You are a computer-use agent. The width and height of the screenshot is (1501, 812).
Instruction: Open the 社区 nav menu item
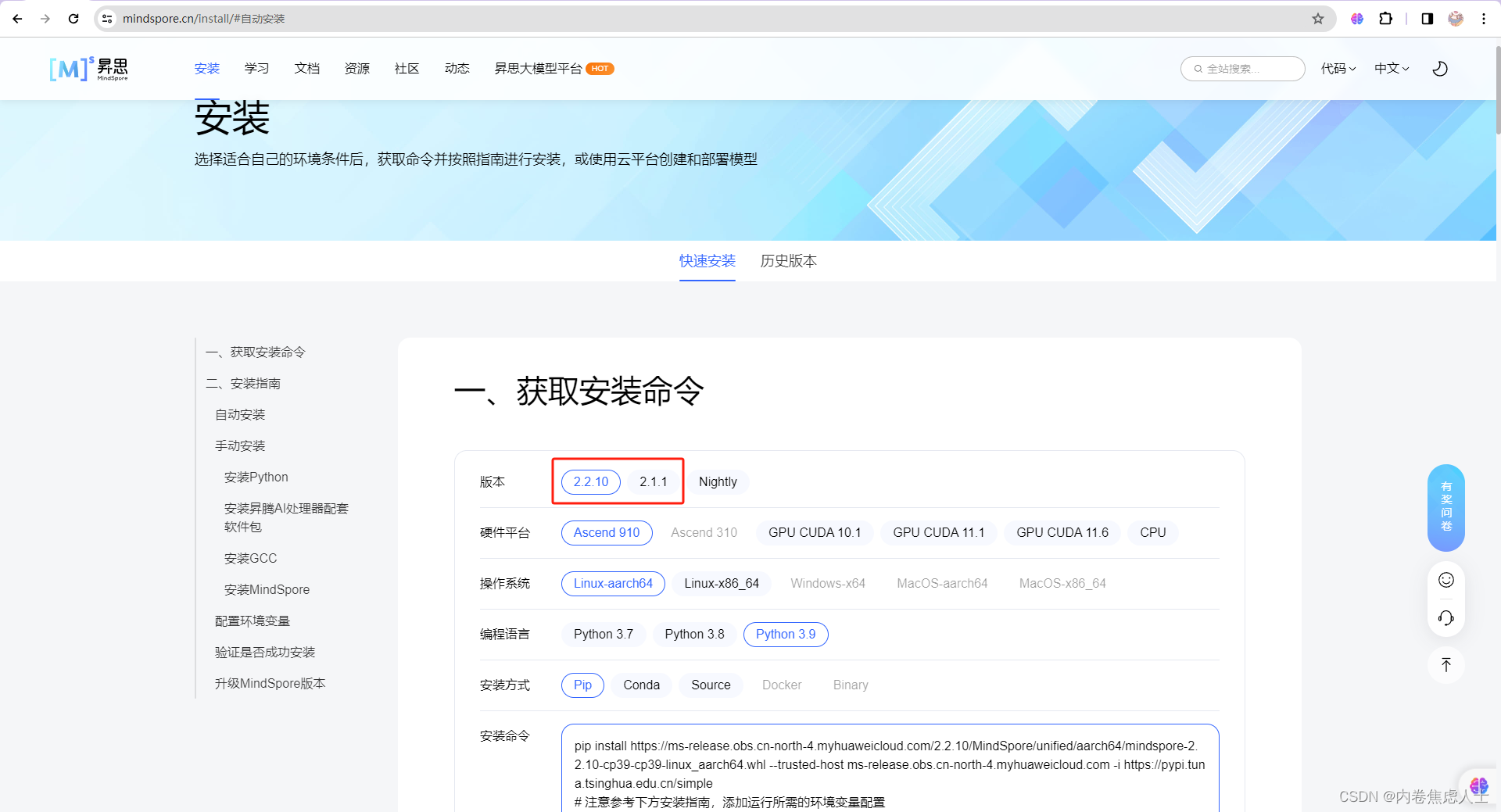[x=407, y=69]
